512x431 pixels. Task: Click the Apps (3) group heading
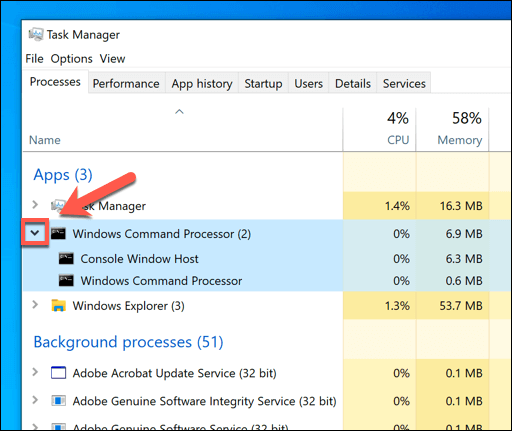[63, 175]
